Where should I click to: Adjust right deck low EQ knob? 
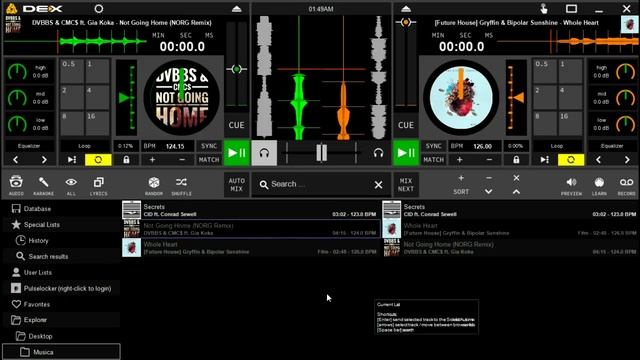[625, 124]
